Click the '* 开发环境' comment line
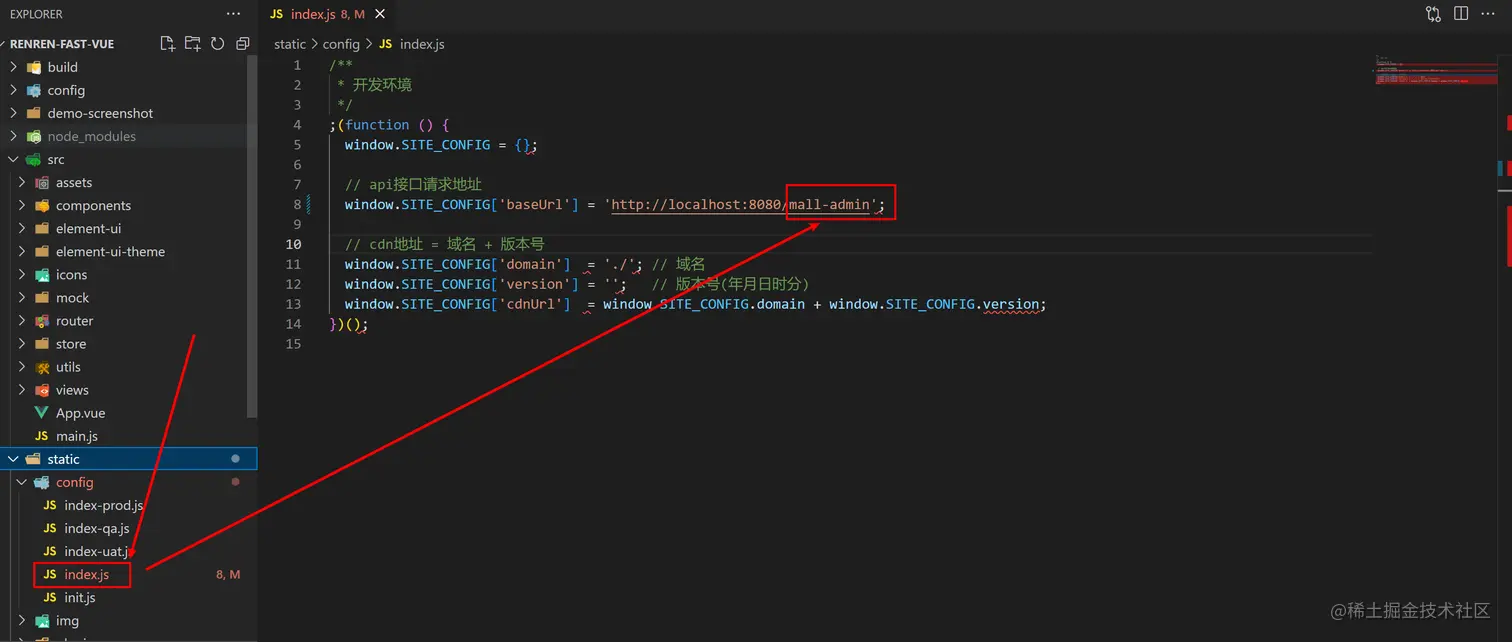1512x642 pixels. click(x=375, y=84)
